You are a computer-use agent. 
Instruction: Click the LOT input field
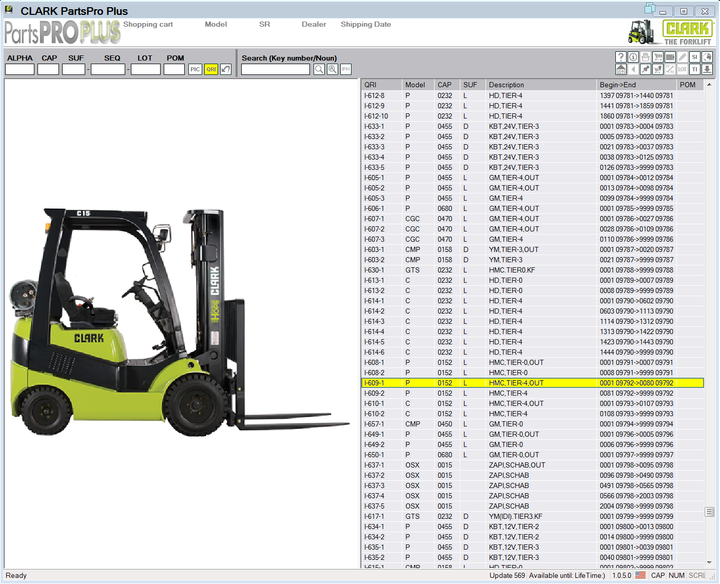click(x=146, y=69)
